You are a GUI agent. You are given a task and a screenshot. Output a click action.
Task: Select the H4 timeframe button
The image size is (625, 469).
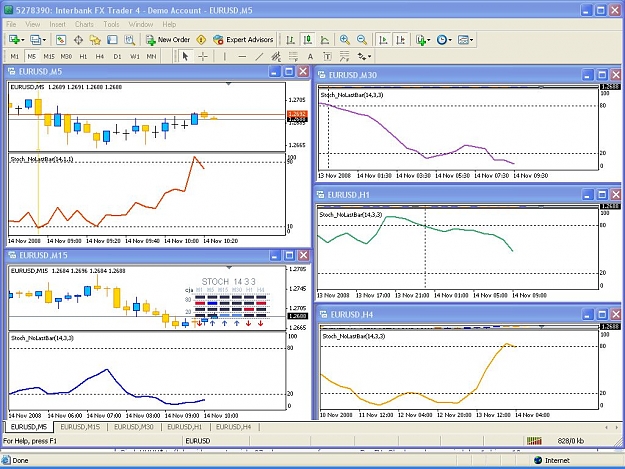[x=100, y=57]
